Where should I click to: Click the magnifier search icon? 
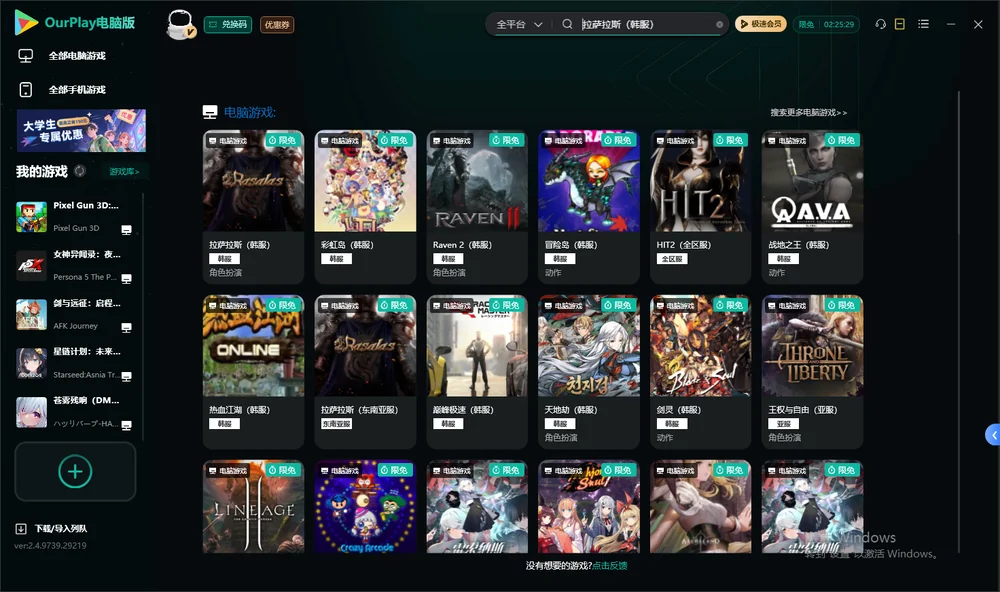567,24
